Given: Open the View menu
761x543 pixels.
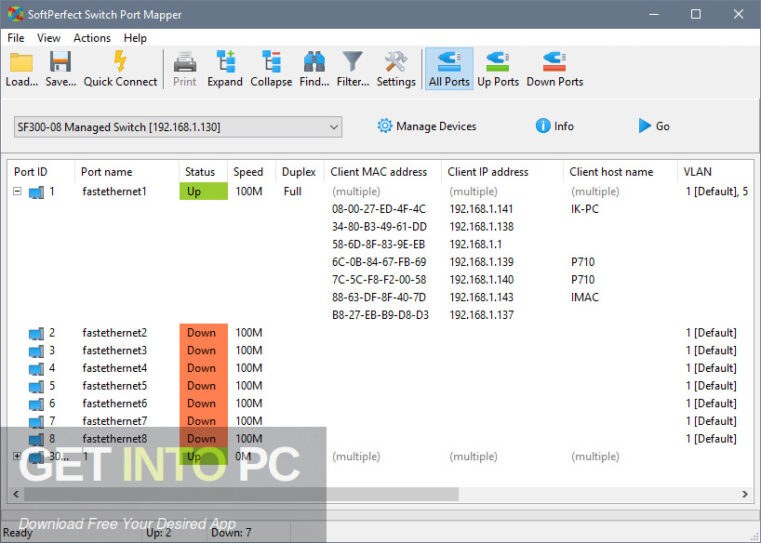Looking at the screenshot, I should pyautogui.click(x=49, y=38).
